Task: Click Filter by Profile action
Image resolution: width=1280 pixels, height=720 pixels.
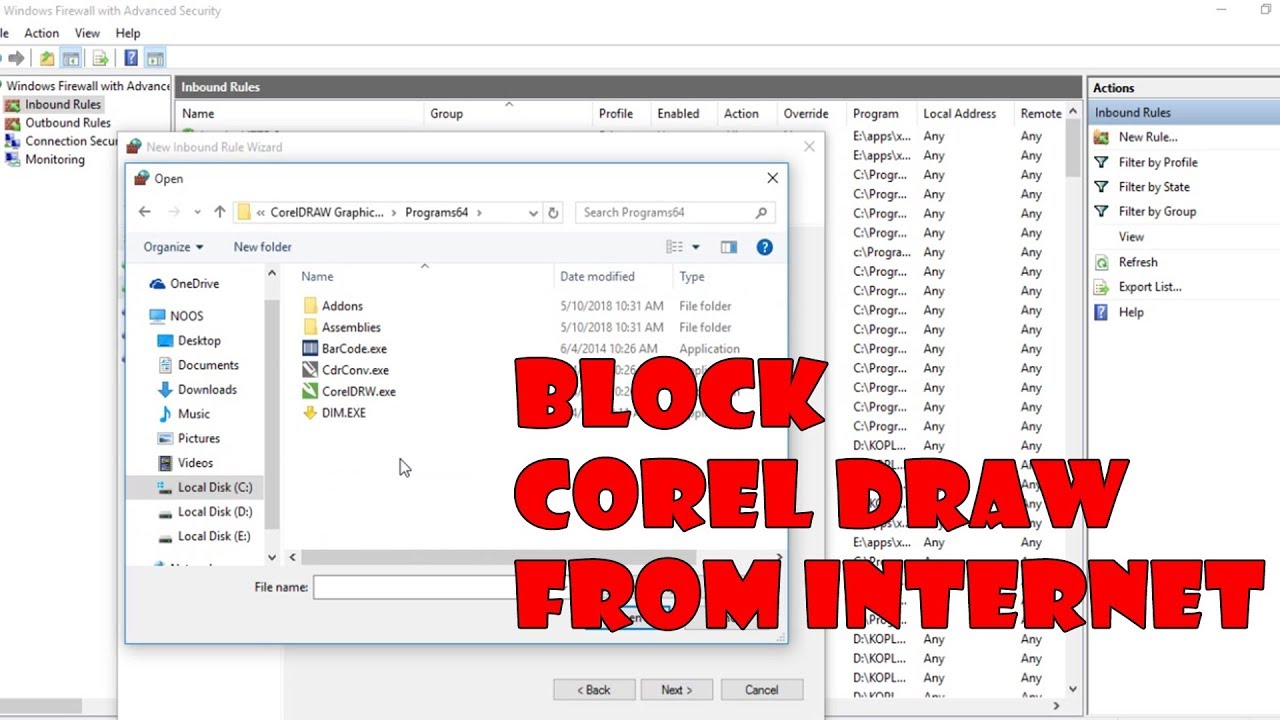Action: point(1158,162)
